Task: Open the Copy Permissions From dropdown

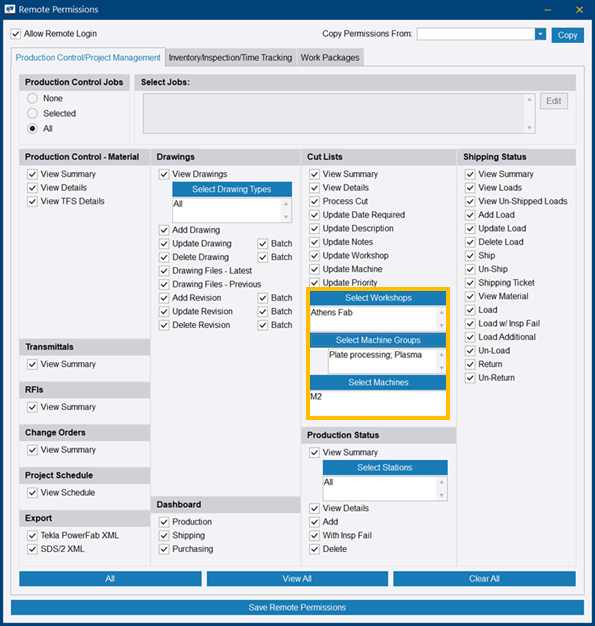Action: pos(540,34)
